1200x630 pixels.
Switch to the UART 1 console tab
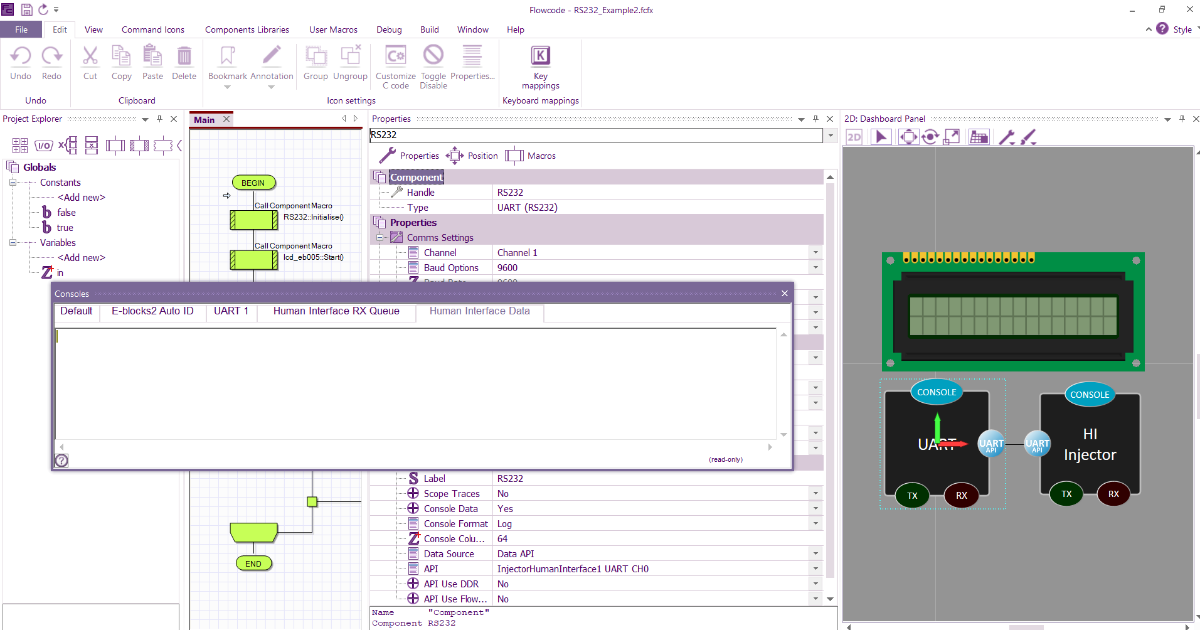(231, 311)
